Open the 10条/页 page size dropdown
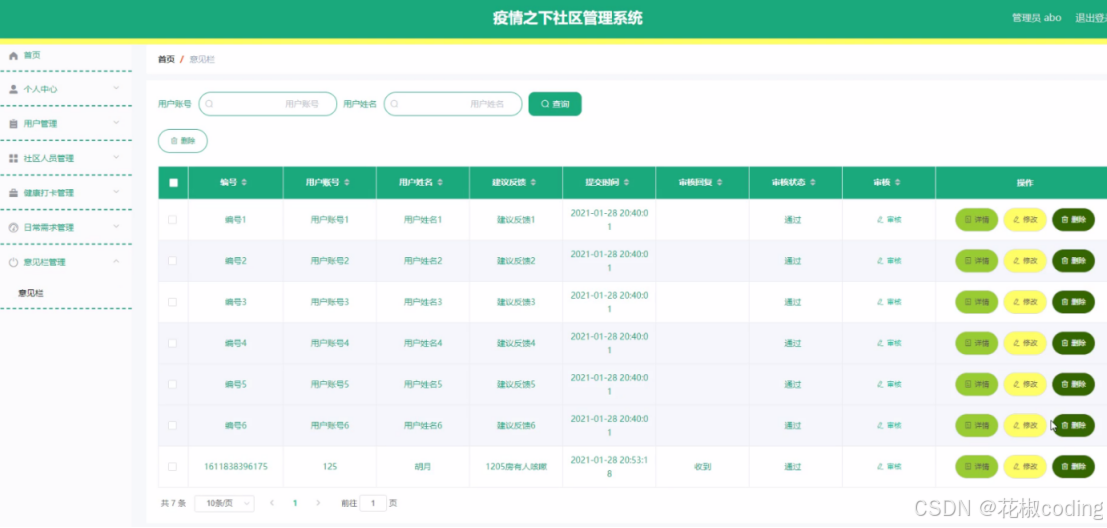This screenshot has width=1107, height=528. [225, 503]
